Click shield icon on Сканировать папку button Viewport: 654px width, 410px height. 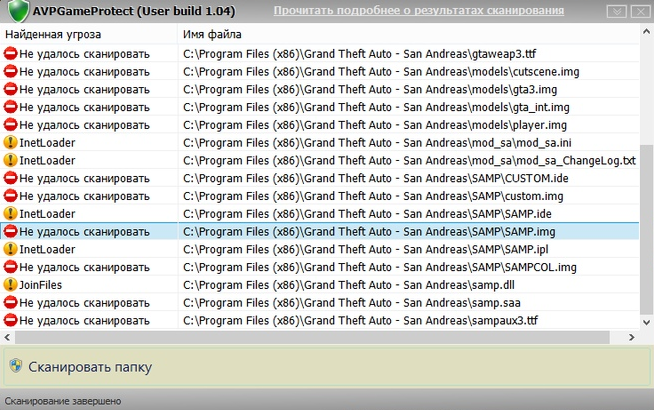pos(15,367)
